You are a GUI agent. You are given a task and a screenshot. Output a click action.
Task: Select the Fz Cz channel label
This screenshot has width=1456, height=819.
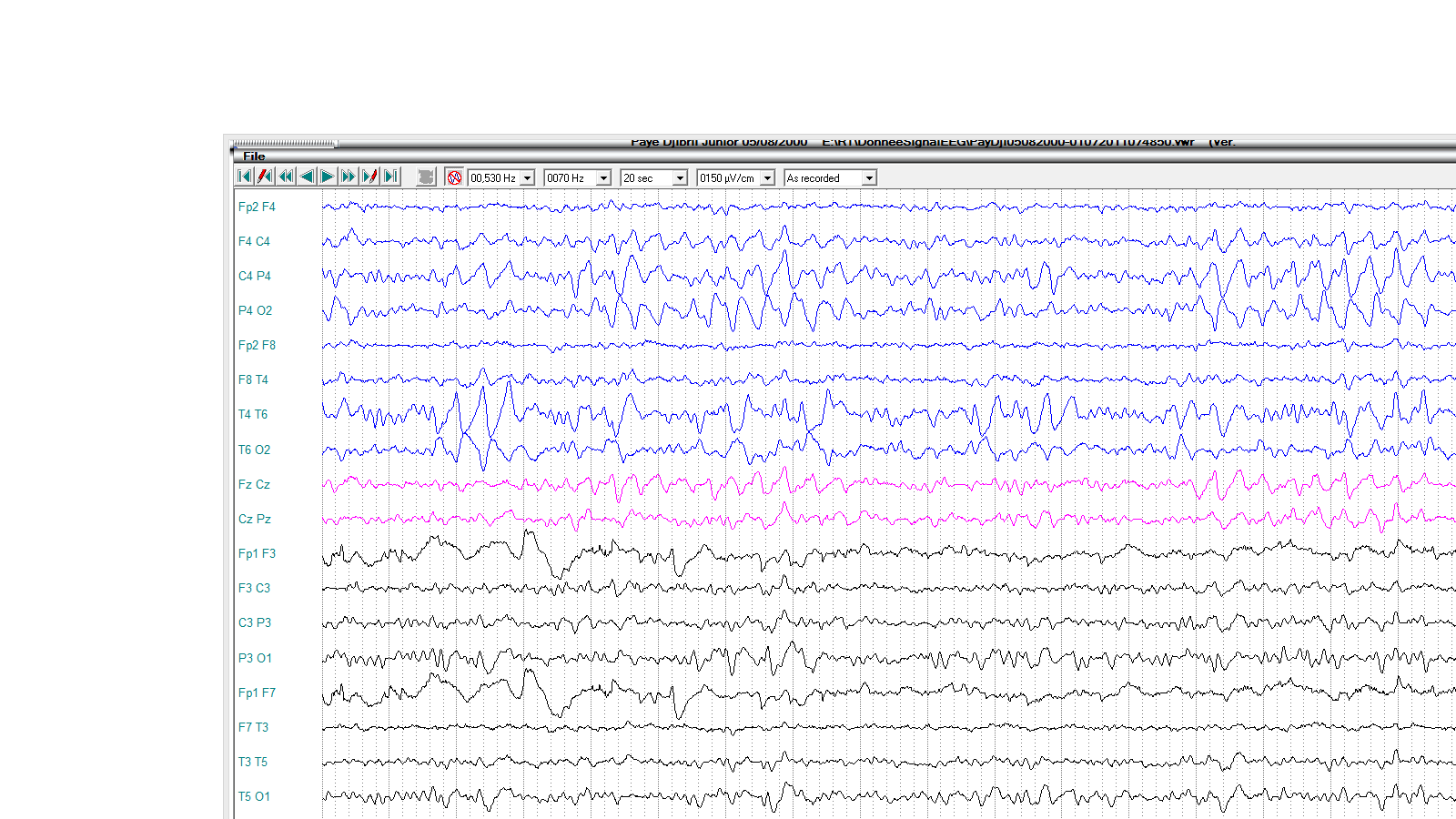[254, 484]
